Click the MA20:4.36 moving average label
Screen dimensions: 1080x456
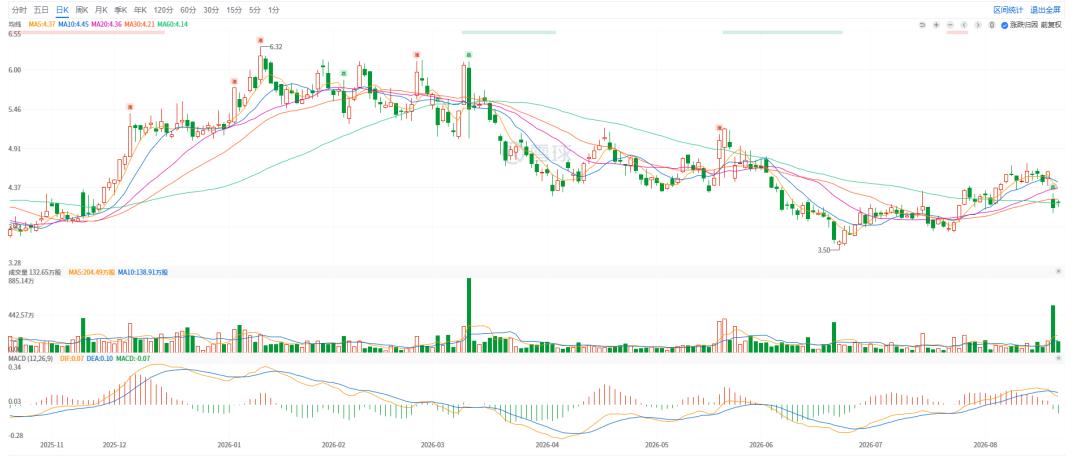point(106,24)
